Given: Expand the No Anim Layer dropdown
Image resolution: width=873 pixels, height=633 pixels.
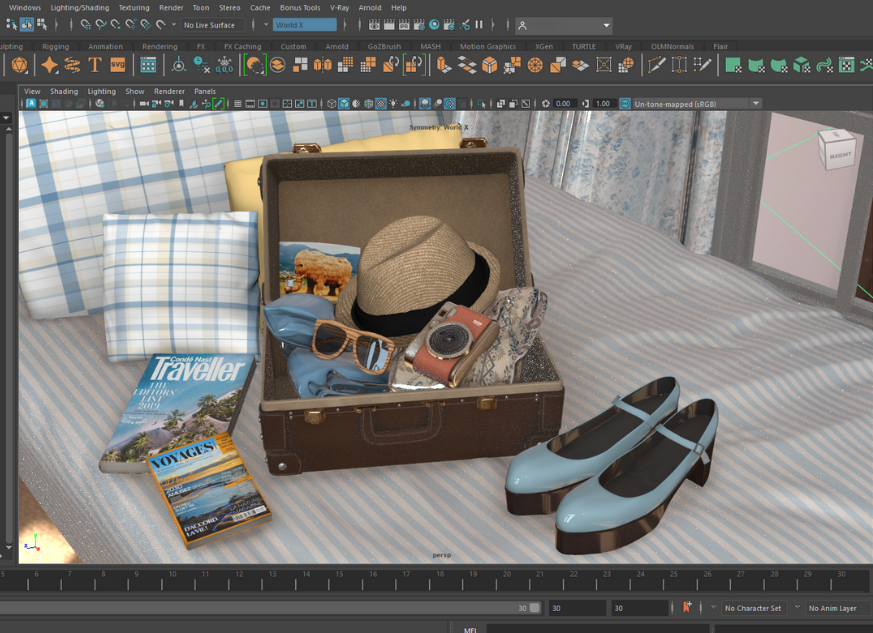Looking at the screenshot, I should [x=832, y=608].
